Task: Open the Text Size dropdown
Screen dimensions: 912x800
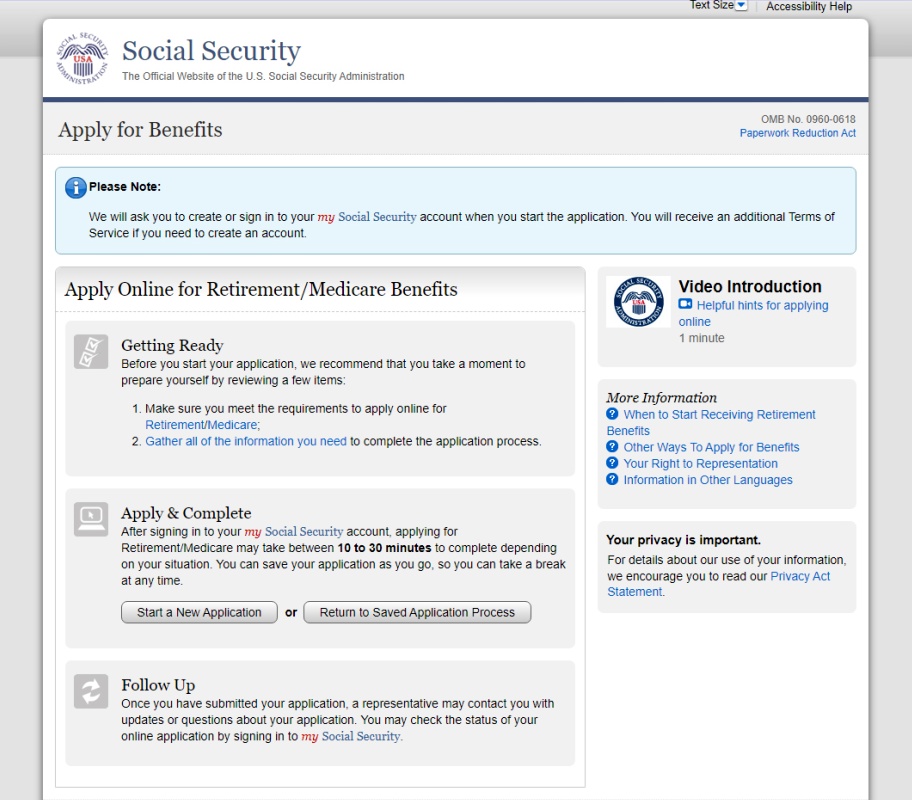Action: point(741,6)
